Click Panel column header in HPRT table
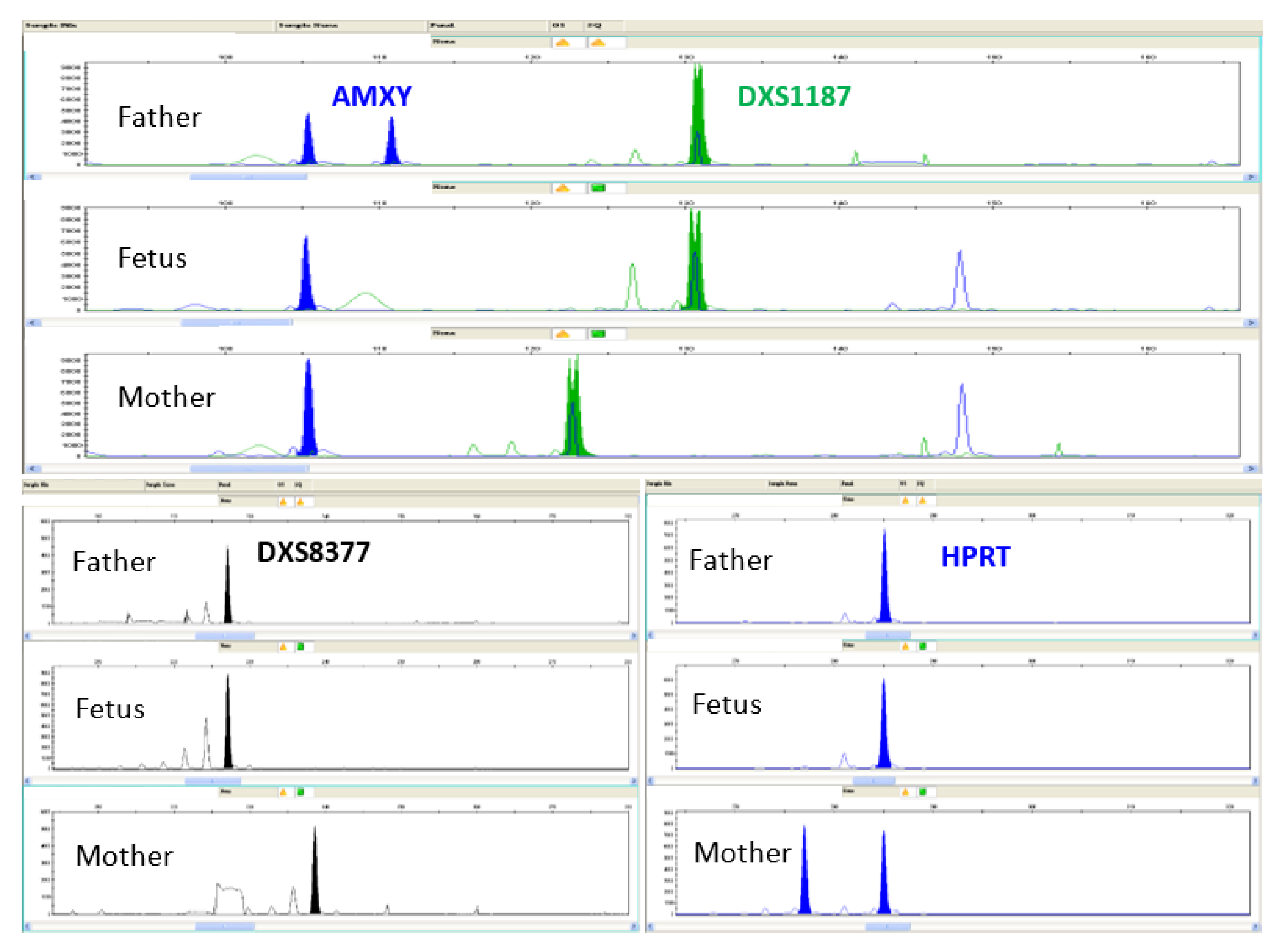The height and width of the screenshot is (952, 1279). pyautogui.click(x=847, y=484)
